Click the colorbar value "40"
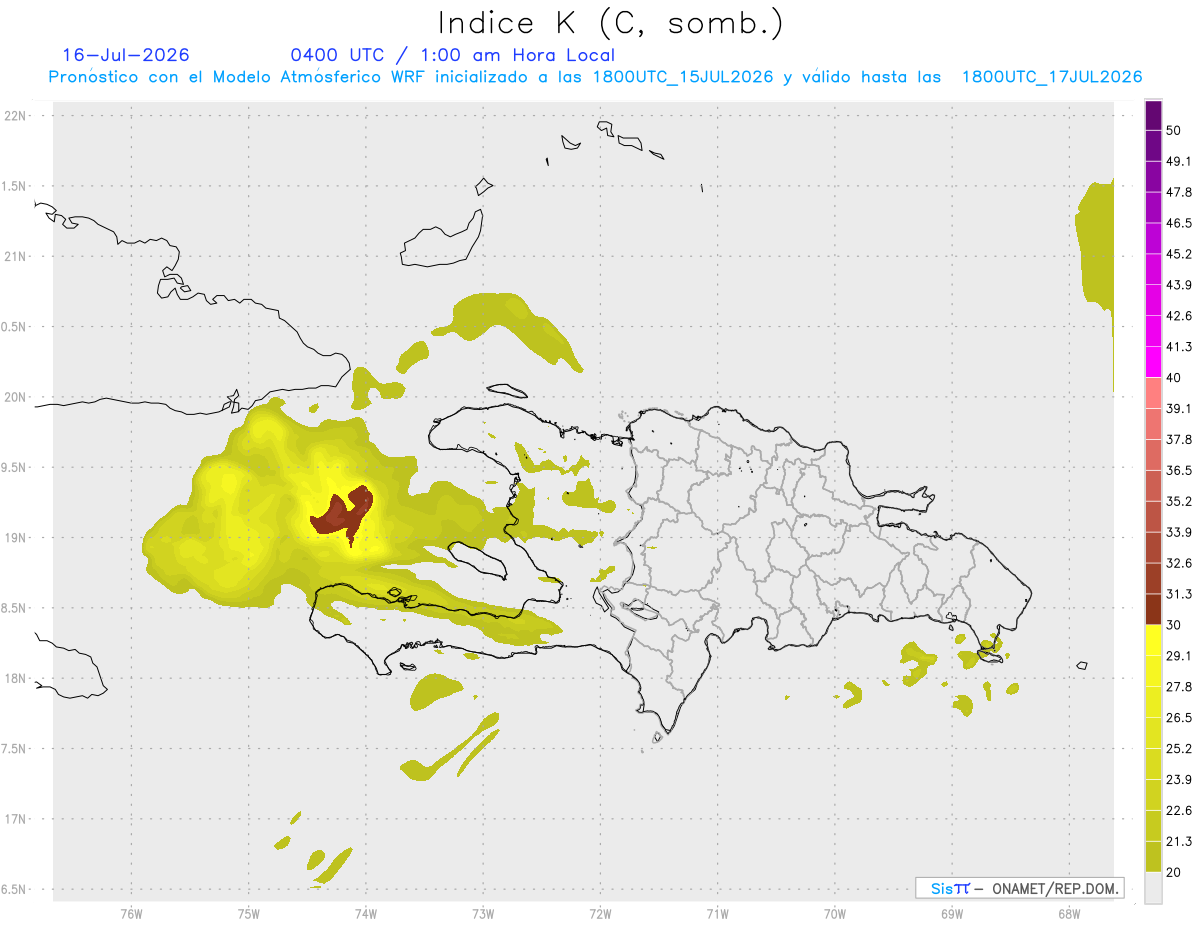This screenshot has height=927, width=1200. coord(1175,378)
